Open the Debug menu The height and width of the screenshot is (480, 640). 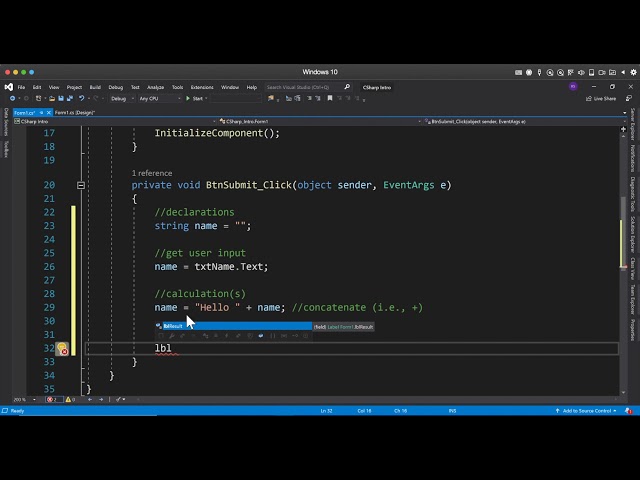pos(116,87)
